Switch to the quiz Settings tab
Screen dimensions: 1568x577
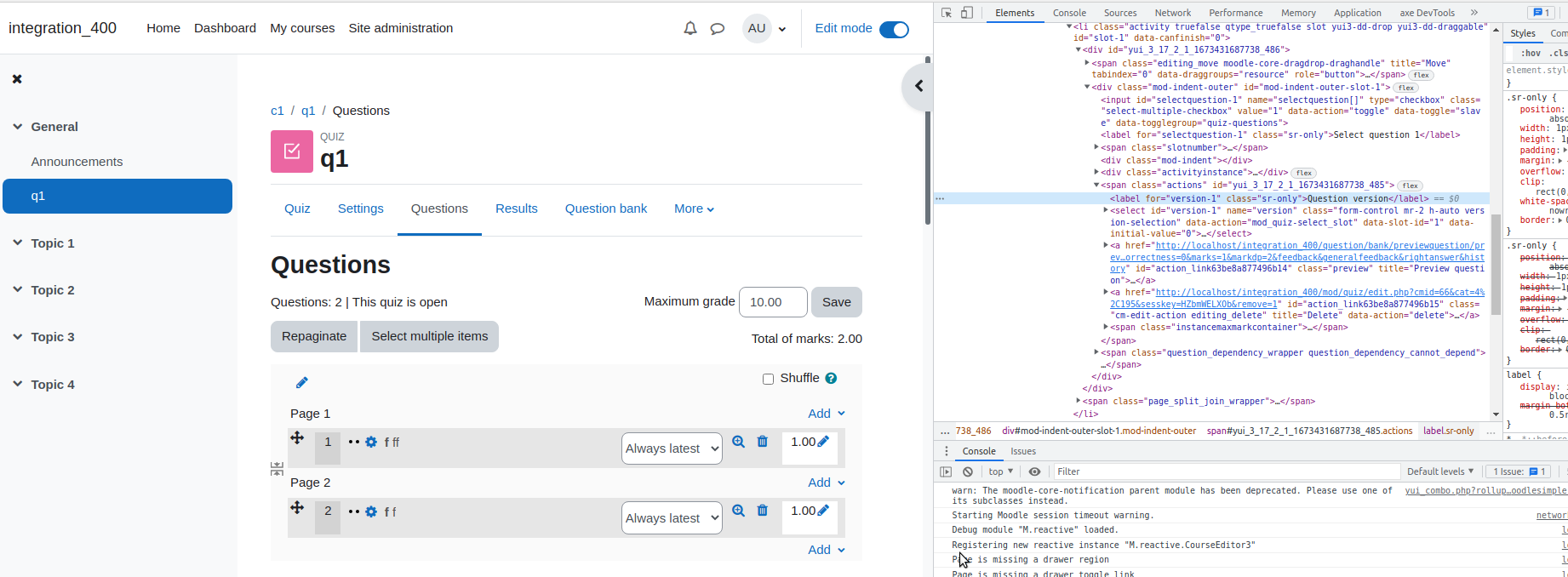[361, 209]
